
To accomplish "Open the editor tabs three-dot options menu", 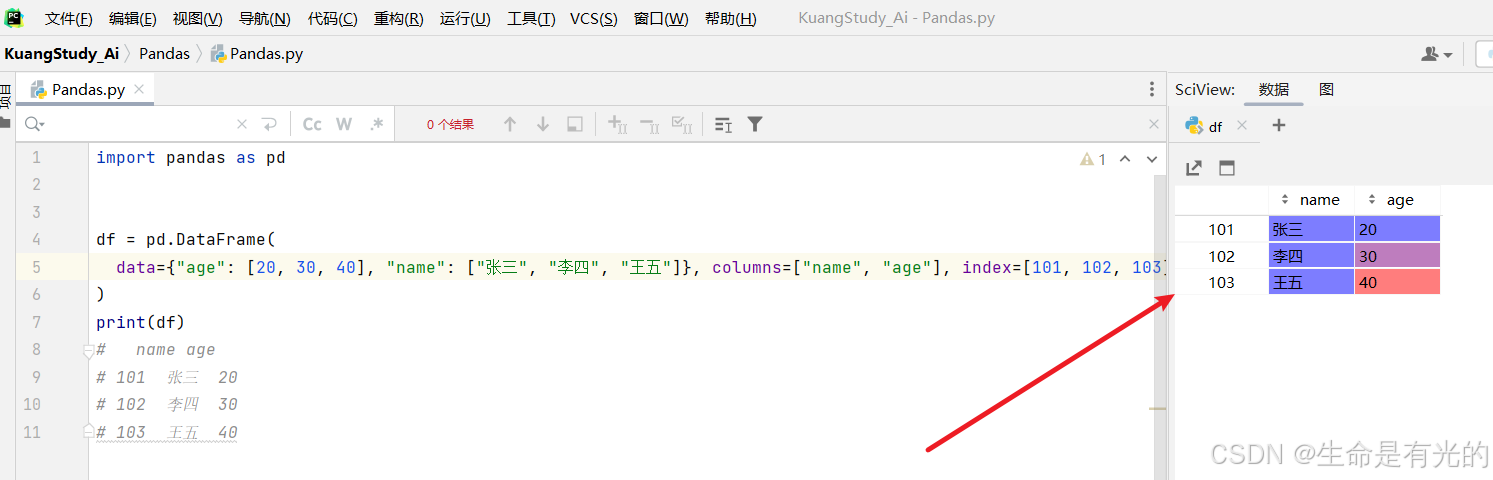I will click(x=1152, y=90).
